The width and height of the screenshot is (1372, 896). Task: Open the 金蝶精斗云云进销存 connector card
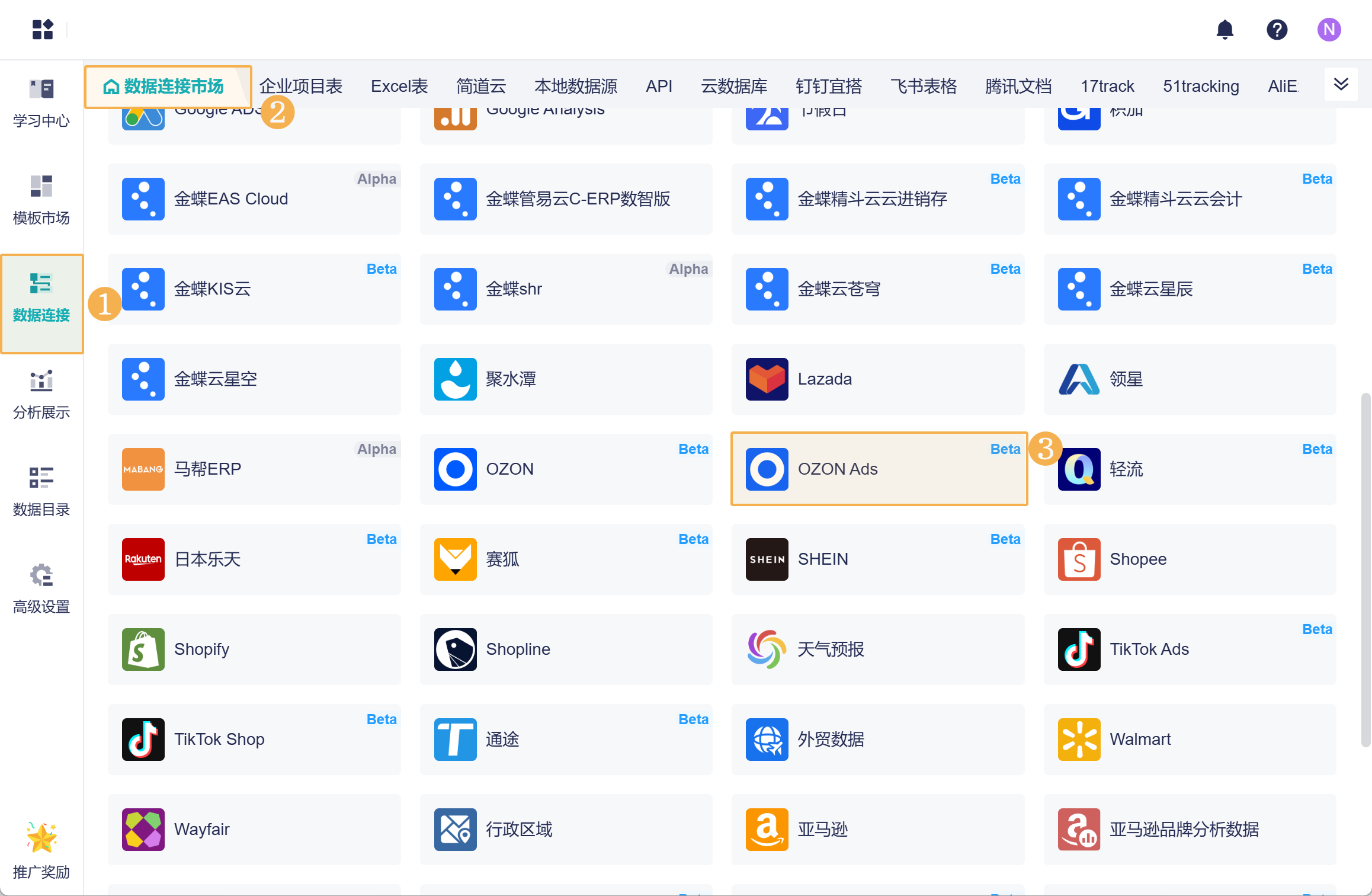[878, 199]
